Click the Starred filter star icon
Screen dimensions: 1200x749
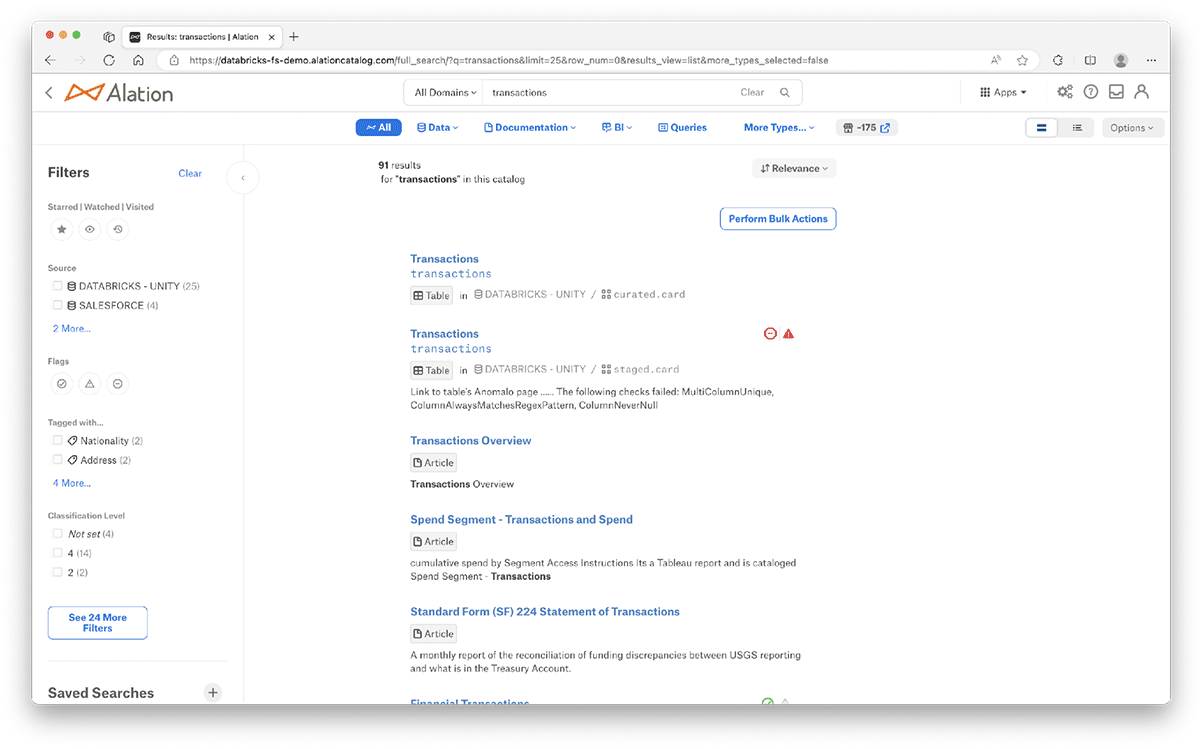click(62, 229)
